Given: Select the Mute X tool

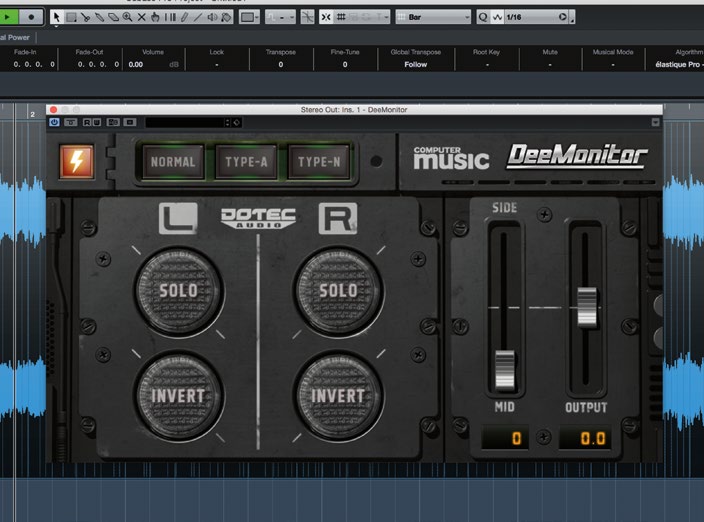Looking at the screenshot, I should point(141,17).
